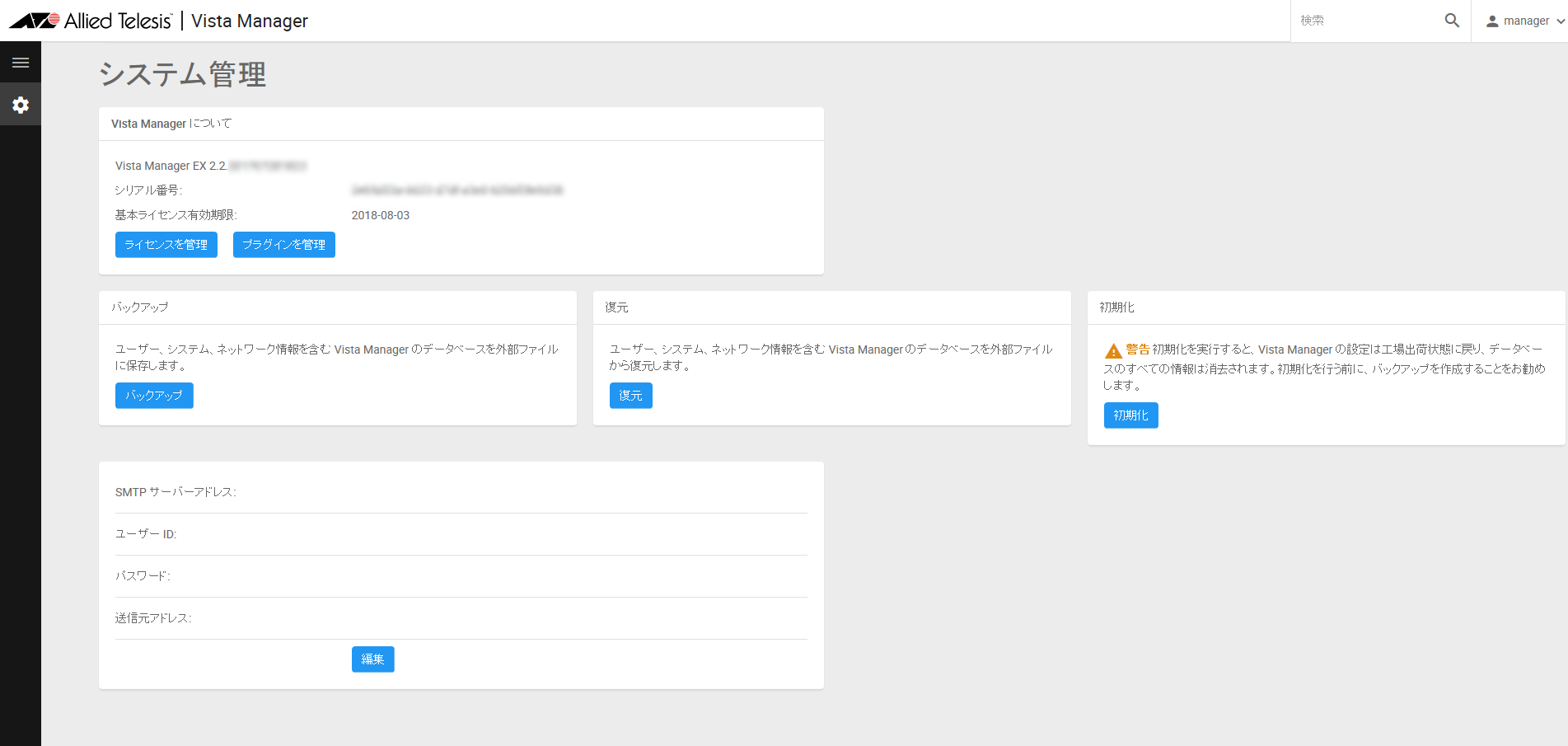The height and width of the screenshot is (746, 1568).
Task: Click the Vista Manager について panel title
Action: (x=171, y=124)
